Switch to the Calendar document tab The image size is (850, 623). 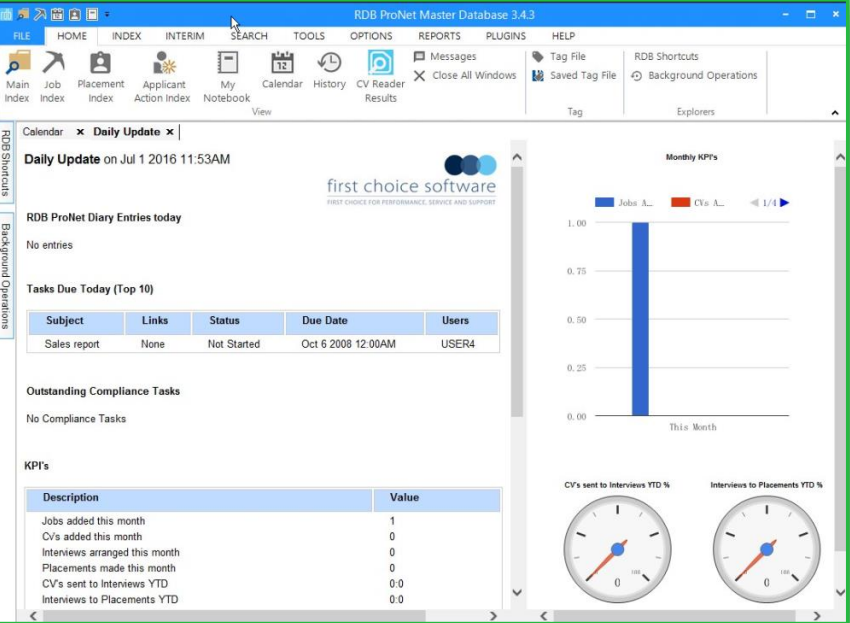pyautogui.click(x=43, y=132)
